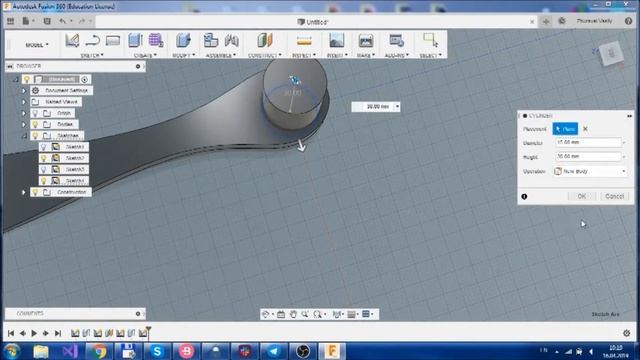Confirm cylinder with OK button
Screen dimensions: 640x360
coord(582,196)
